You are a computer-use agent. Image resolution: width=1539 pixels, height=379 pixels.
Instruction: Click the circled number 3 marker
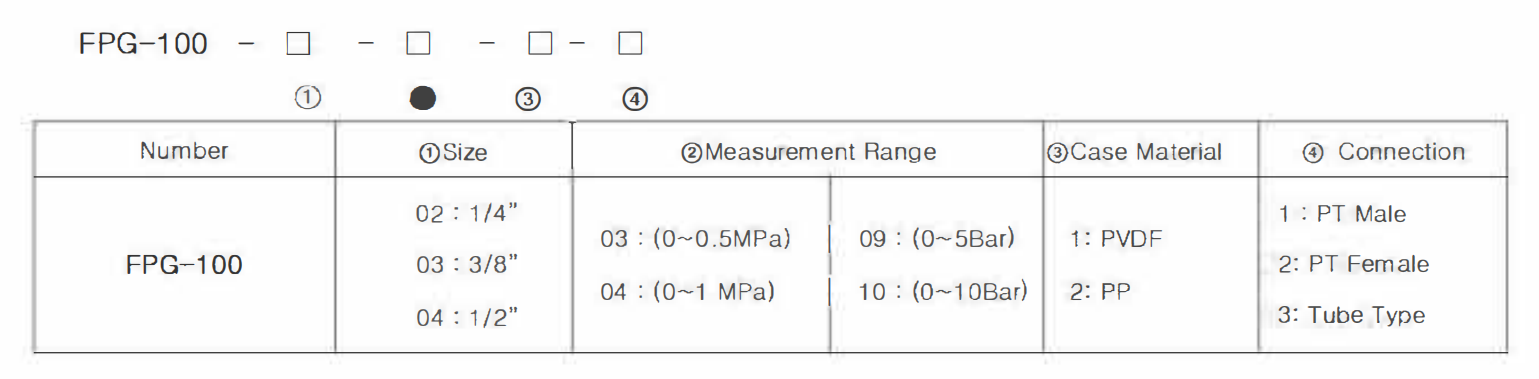(528, 99)
